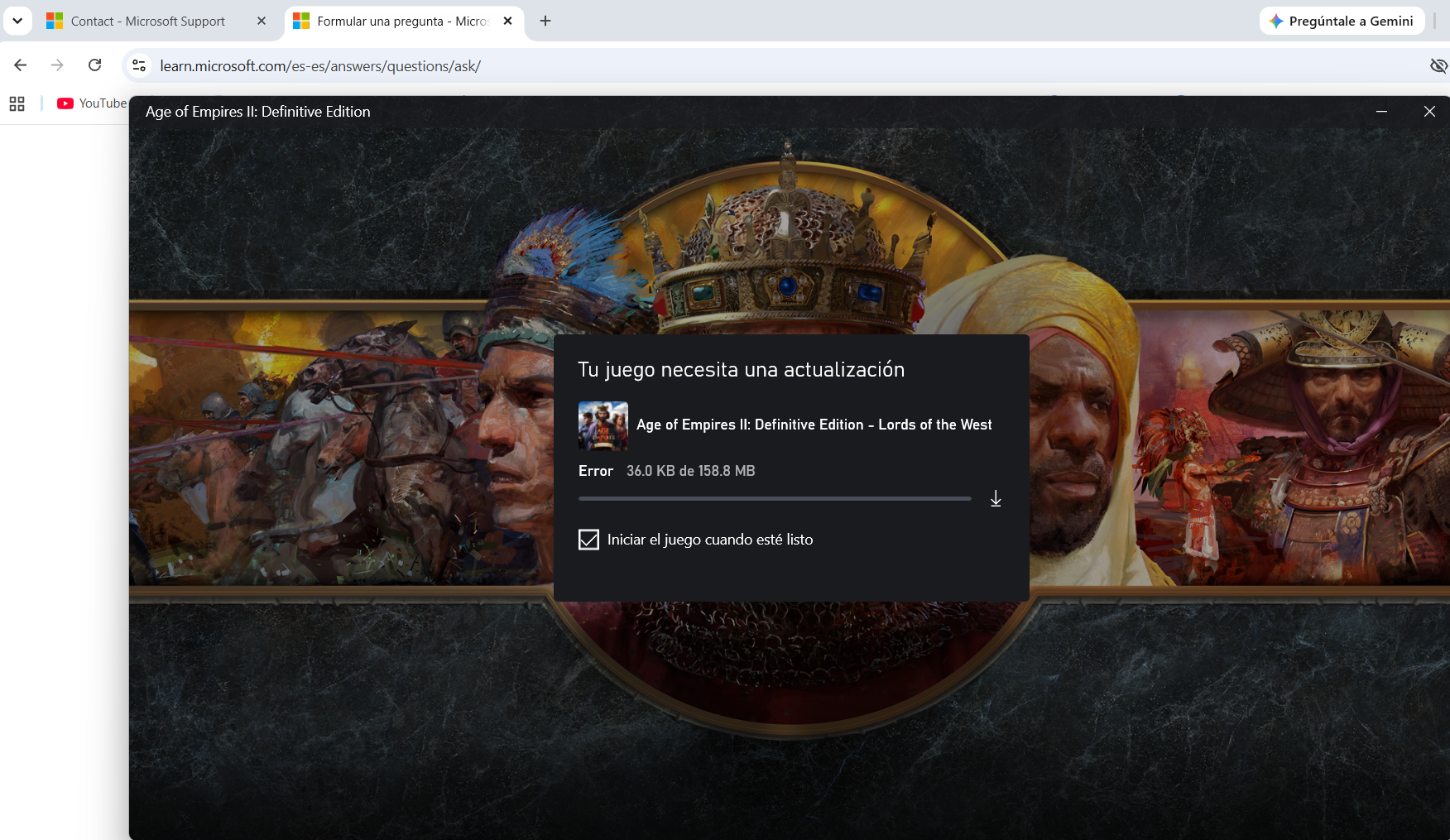This screenshot has width=1450, height=840.
Task: Click the forward navigation arrow
Action: (57, 65)
